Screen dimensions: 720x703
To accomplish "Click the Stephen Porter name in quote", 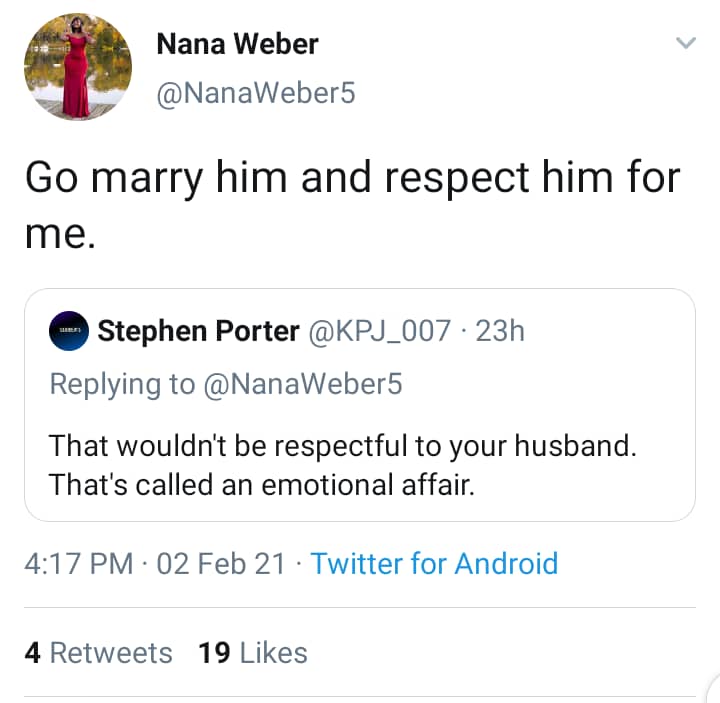I will (x=198, y=332).
